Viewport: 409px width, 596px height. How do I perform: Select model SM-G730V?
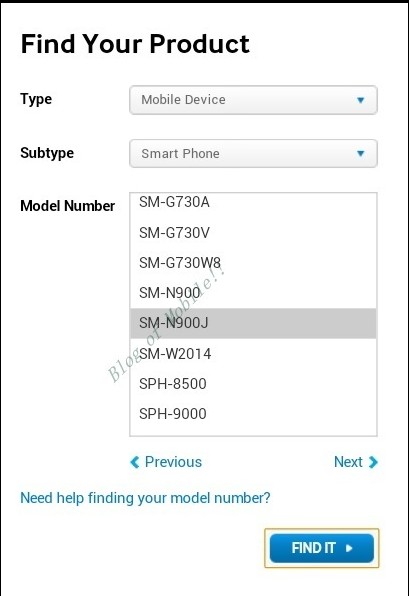point(253,233)
